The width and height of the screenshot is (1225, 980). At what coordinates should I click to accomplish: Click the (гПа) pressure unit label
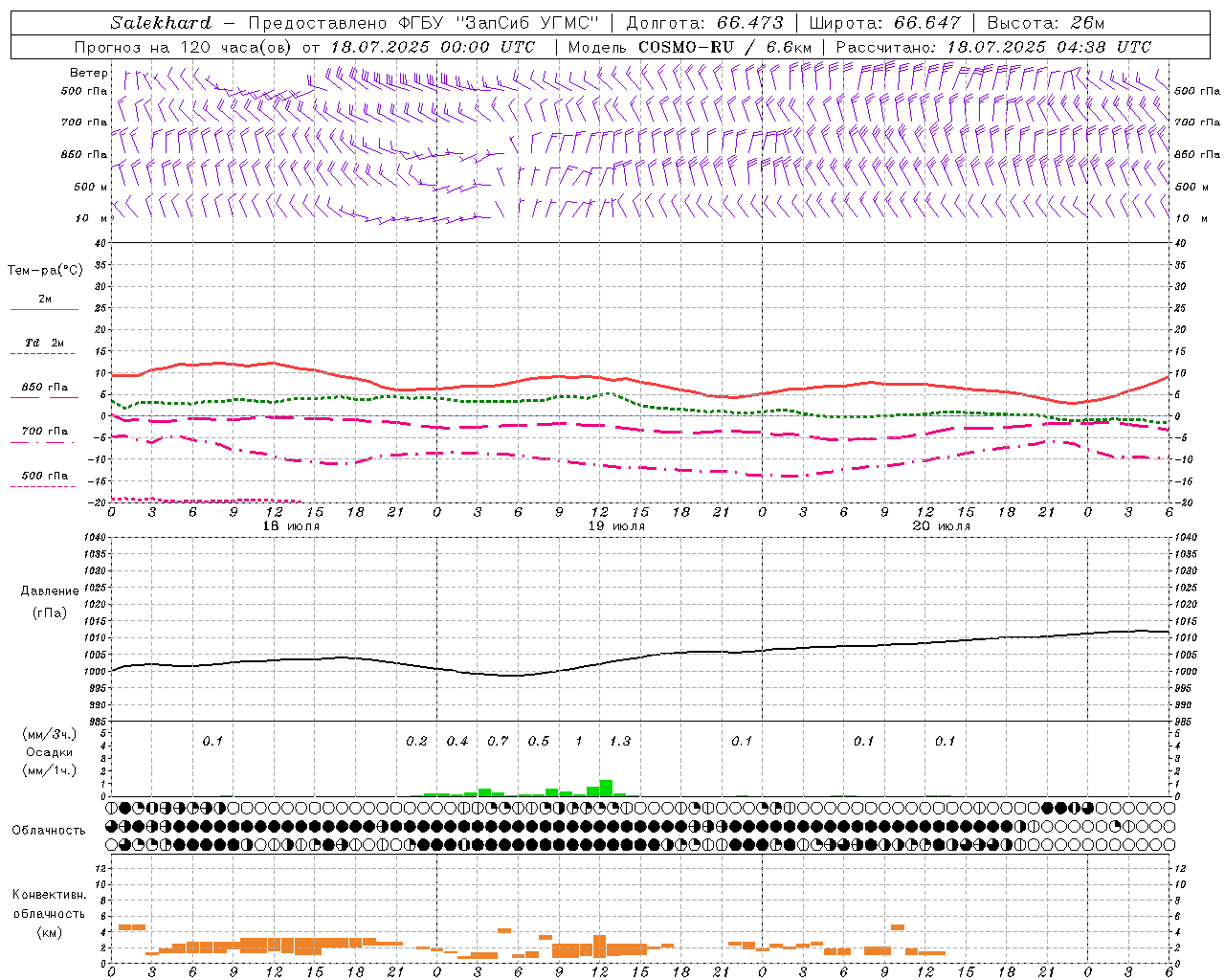pos(50,612)
